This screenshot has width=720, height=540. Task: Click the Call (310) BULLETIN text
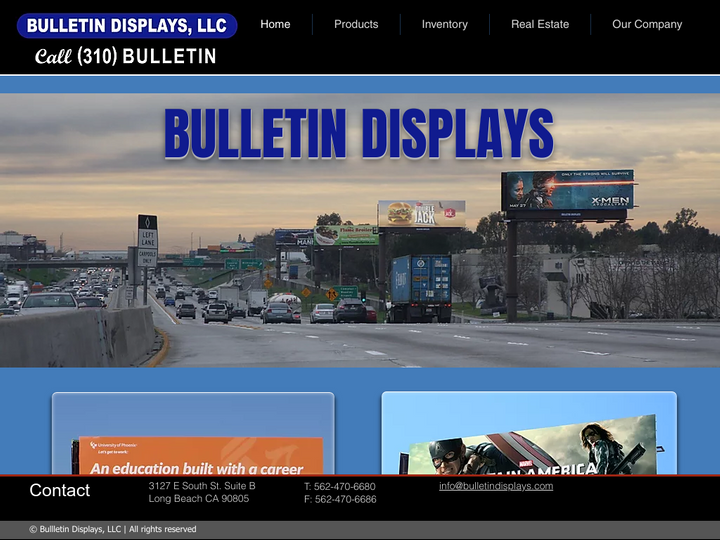[126, 56]
